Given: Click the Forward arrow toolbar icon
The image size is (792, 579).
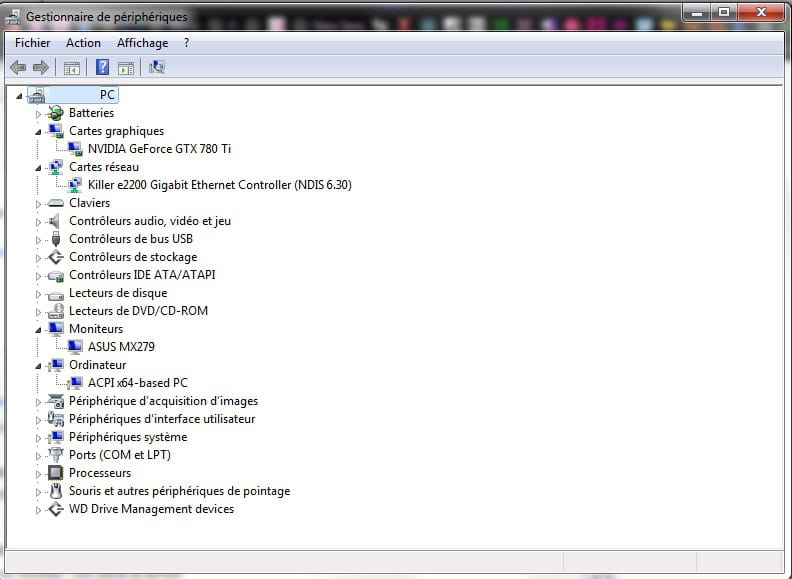Looking at the screenshot, I should coord(41,67).
